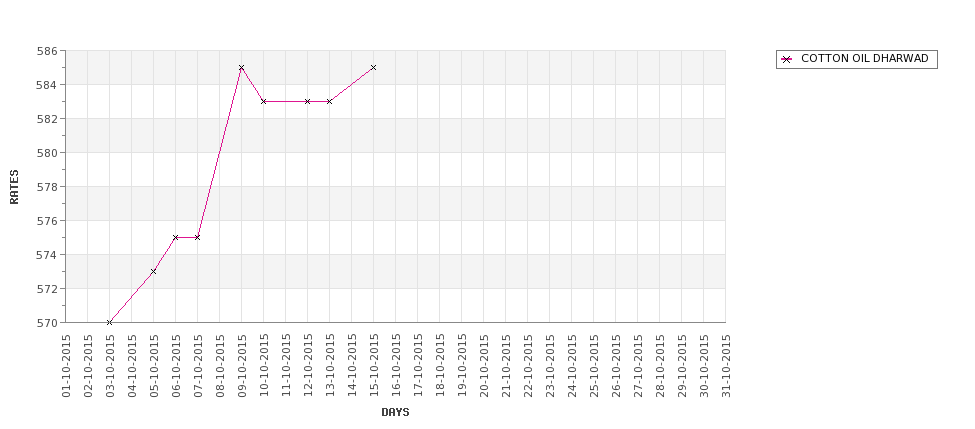
Task: Click the pink legend marker icon
Action: [x=787, y=59]
